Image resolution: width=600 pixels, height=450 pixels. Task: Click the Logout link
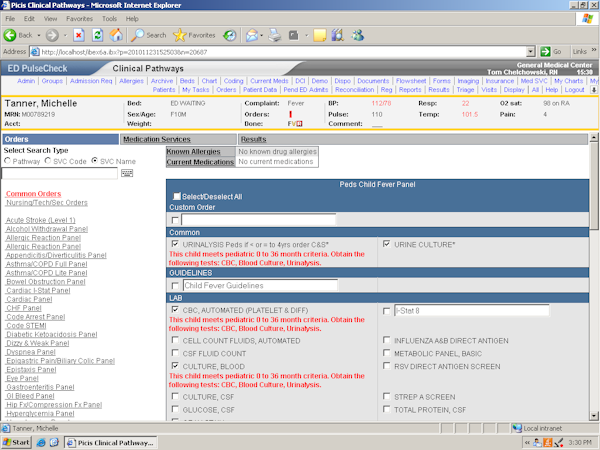(x=574, y=90)
